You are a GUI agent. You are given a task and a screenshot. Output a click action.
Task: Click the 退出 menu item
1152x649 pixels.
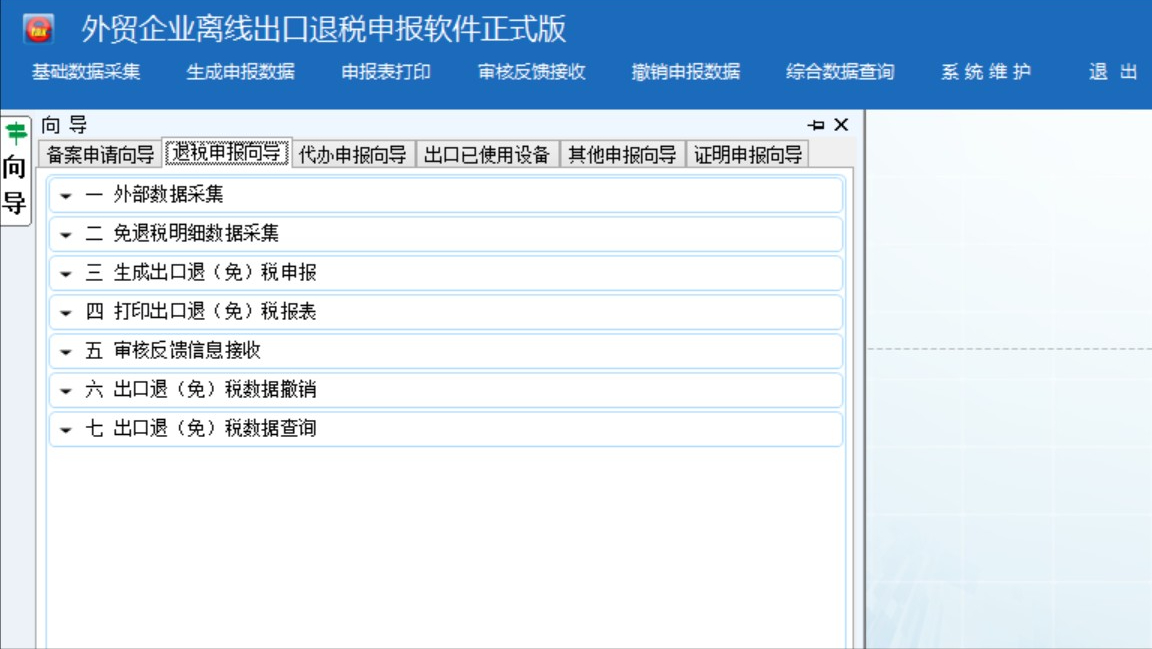click(1112, 71)
